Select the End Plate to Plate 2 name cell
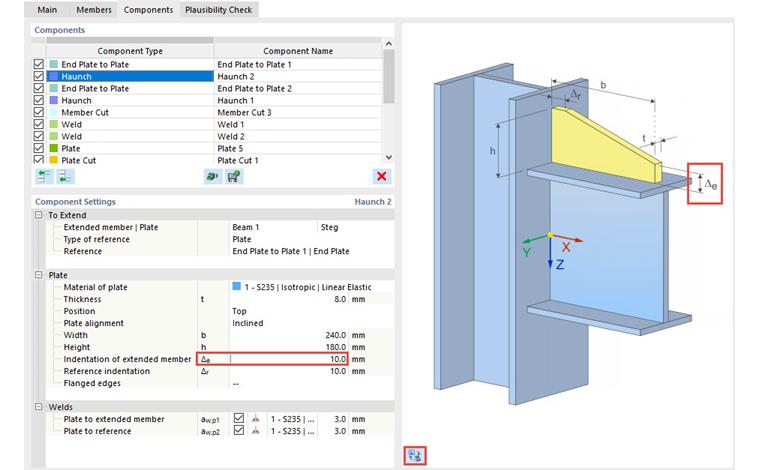Viewport: 760px width, 470px height. 298,88
